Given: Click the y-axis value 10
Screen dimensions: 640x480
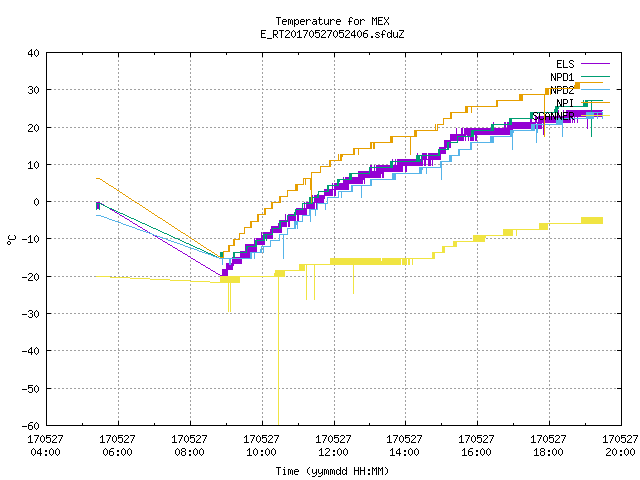Looking at the screenshot, I should click(33, 165).
